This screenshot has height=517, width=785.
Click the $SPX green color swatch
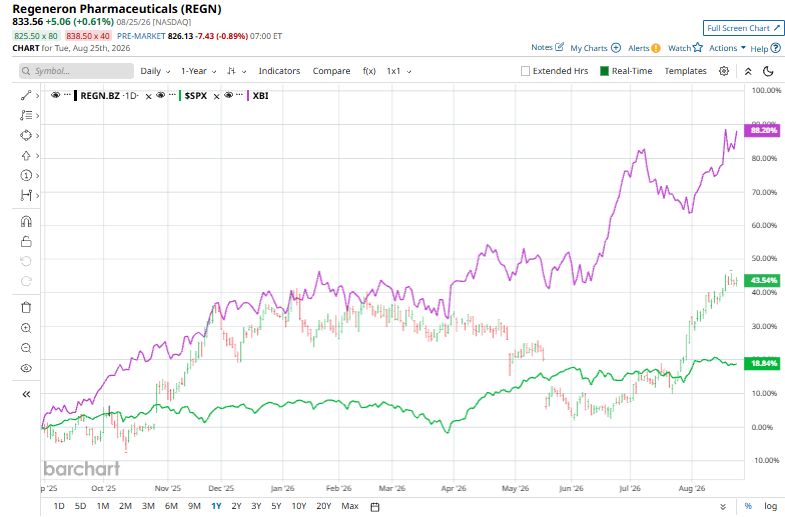[180, 96]
